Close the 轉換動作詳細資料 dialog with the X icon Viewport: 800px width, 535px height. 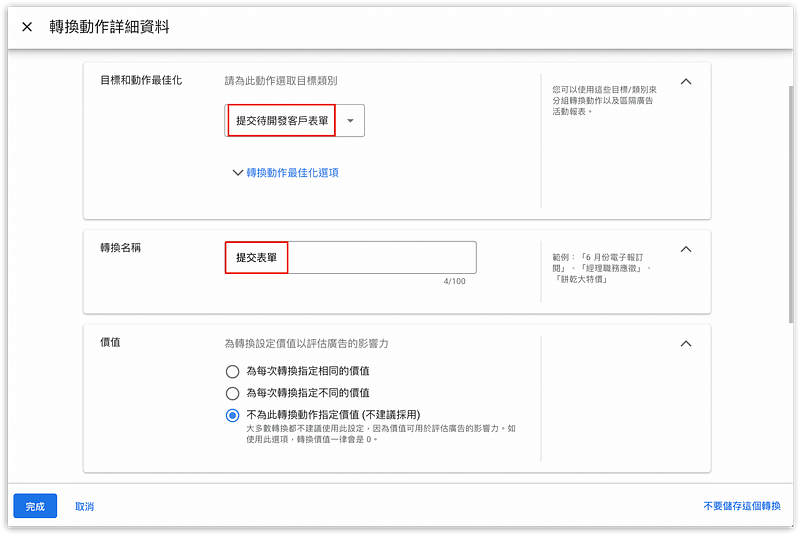tap(27, 27)
